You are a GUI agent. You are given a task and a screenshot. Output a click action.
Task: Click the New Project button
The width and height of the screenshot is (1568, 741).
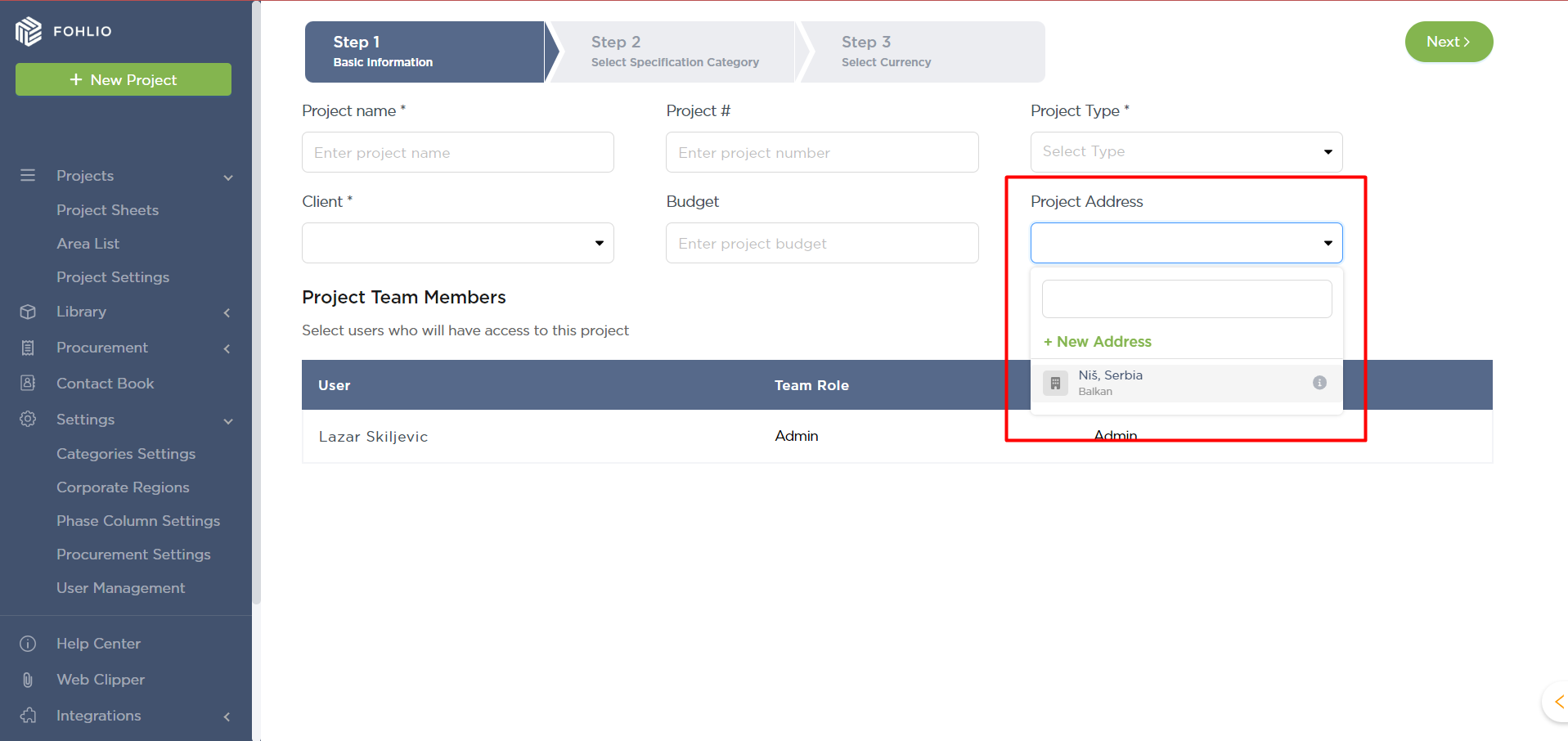[x=124, y=79]
